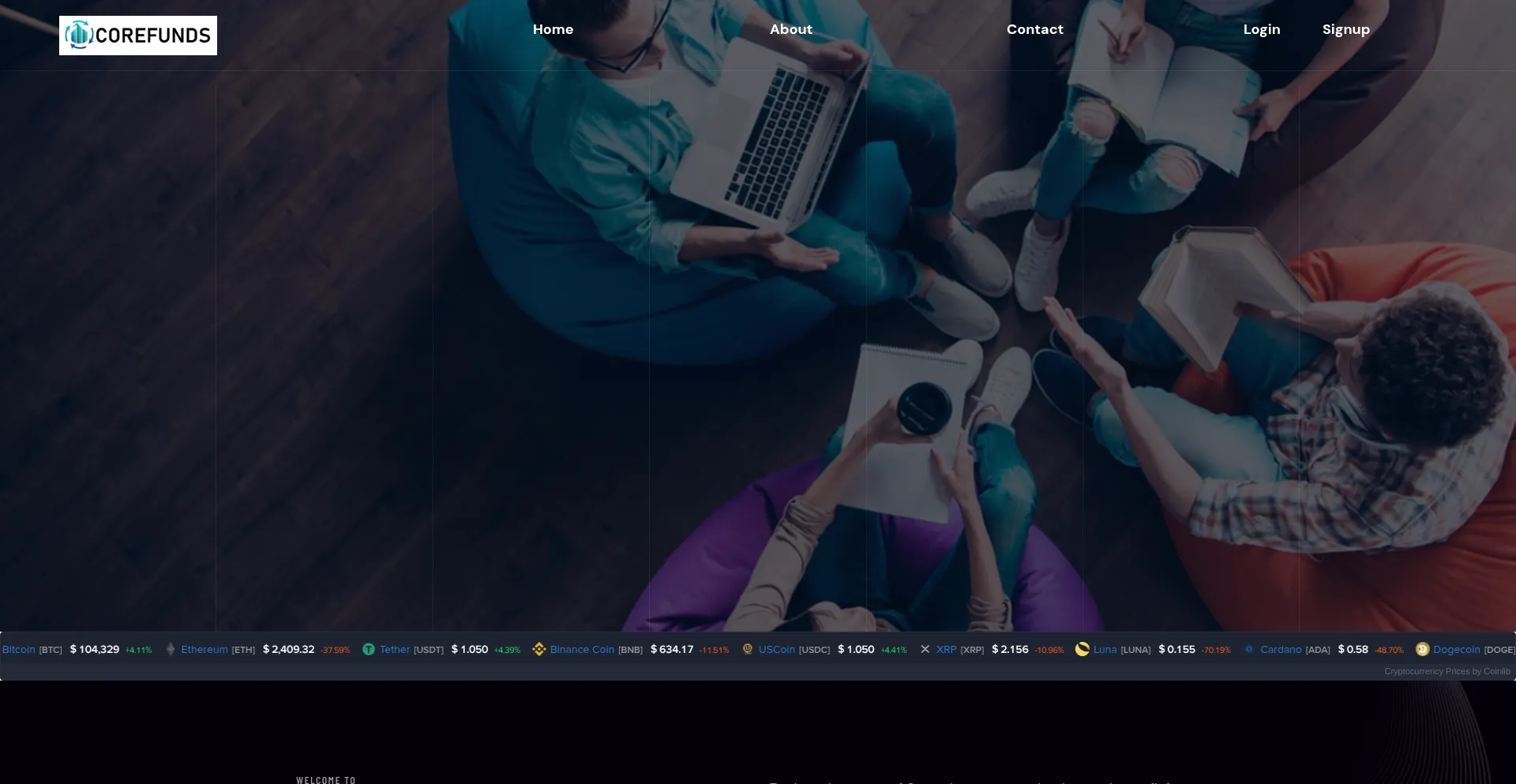Click the Signup link
This screenshot has width=1516, height=784.
pyautogui.click(x=1345, y=29)
